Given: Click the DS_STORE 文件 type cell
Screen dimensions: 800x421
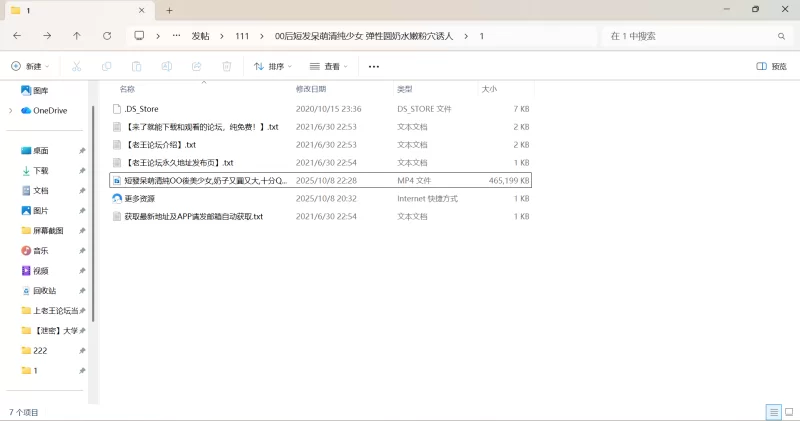Looking at the screenshot, I should click(424, 109).
